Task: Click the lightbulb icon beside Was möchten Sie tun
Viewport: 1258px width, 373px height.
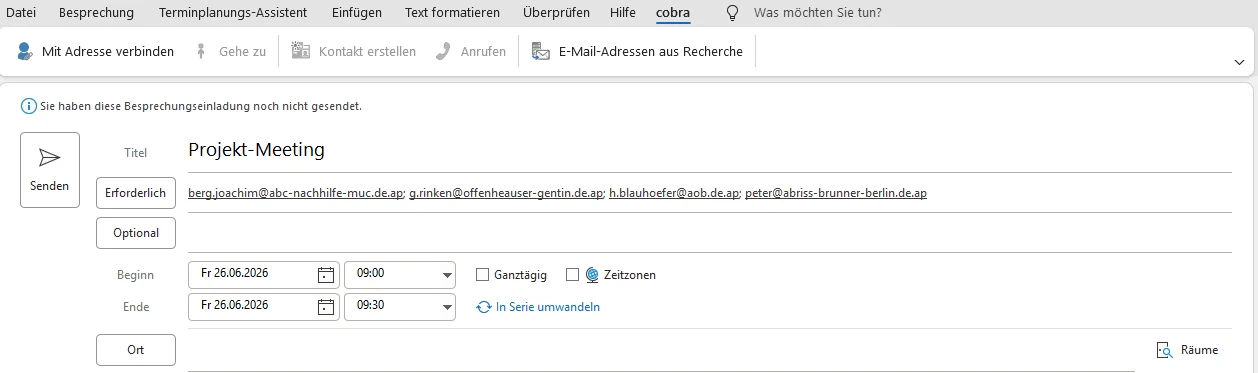Action: click(732, 13)
